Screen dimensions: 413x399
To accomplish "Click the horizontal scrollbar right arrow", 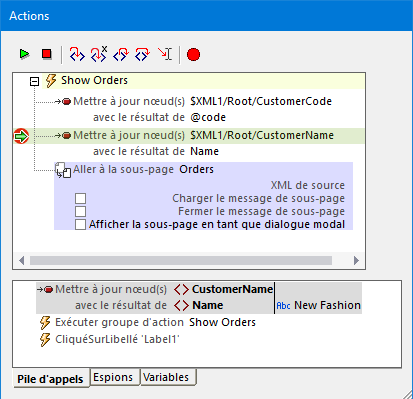I will click(x=356, y=260).
